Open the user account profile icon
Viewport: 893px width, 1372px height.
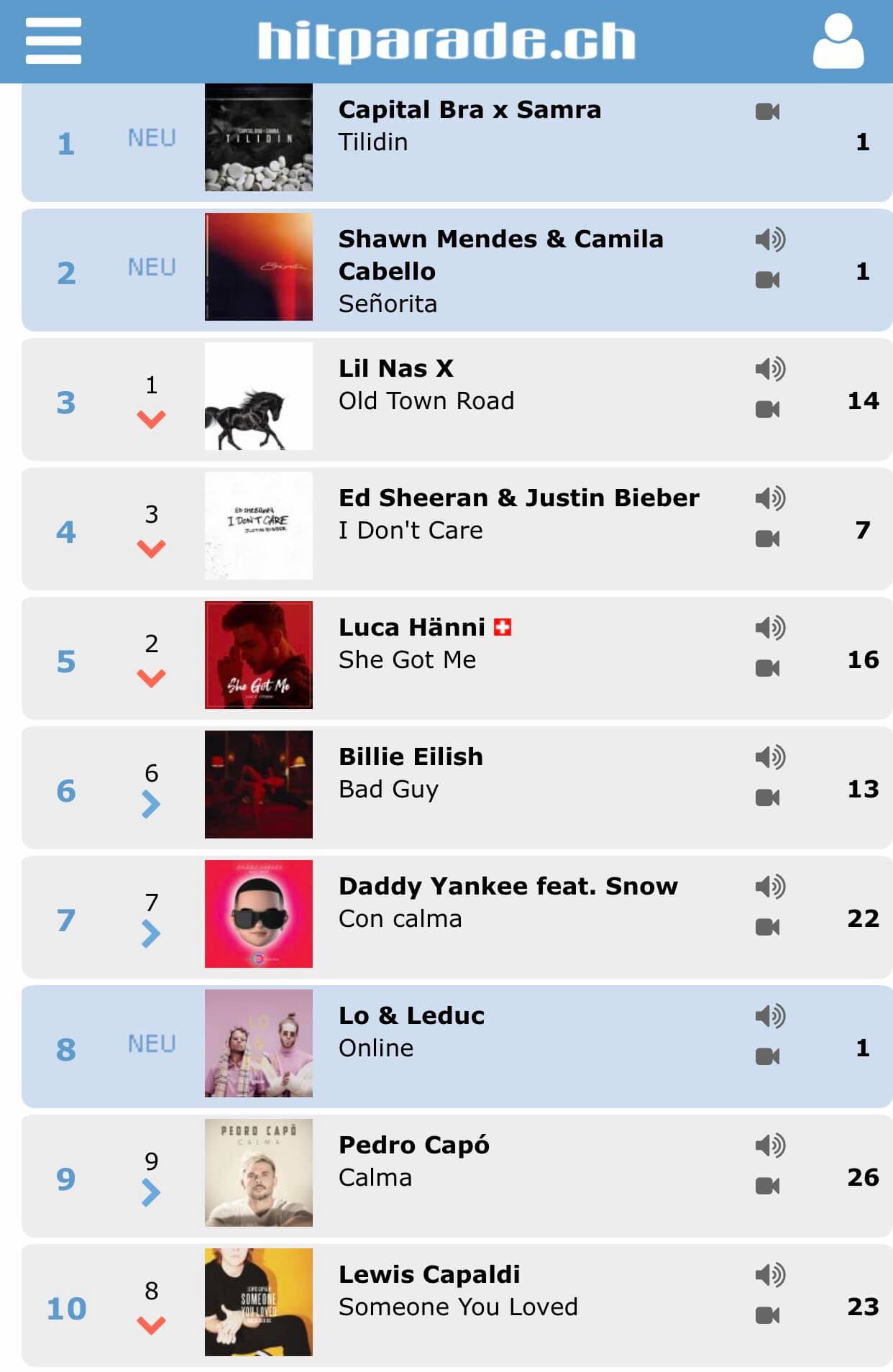coord(838,42)
